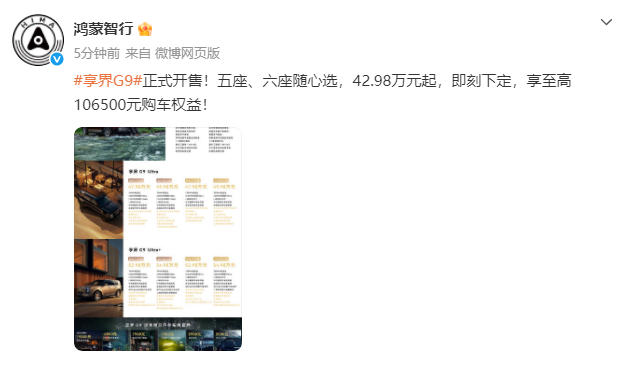Click the champagne gold SUV photo
The height and width of the screenshot is (365, 630).
click(99, 278)
